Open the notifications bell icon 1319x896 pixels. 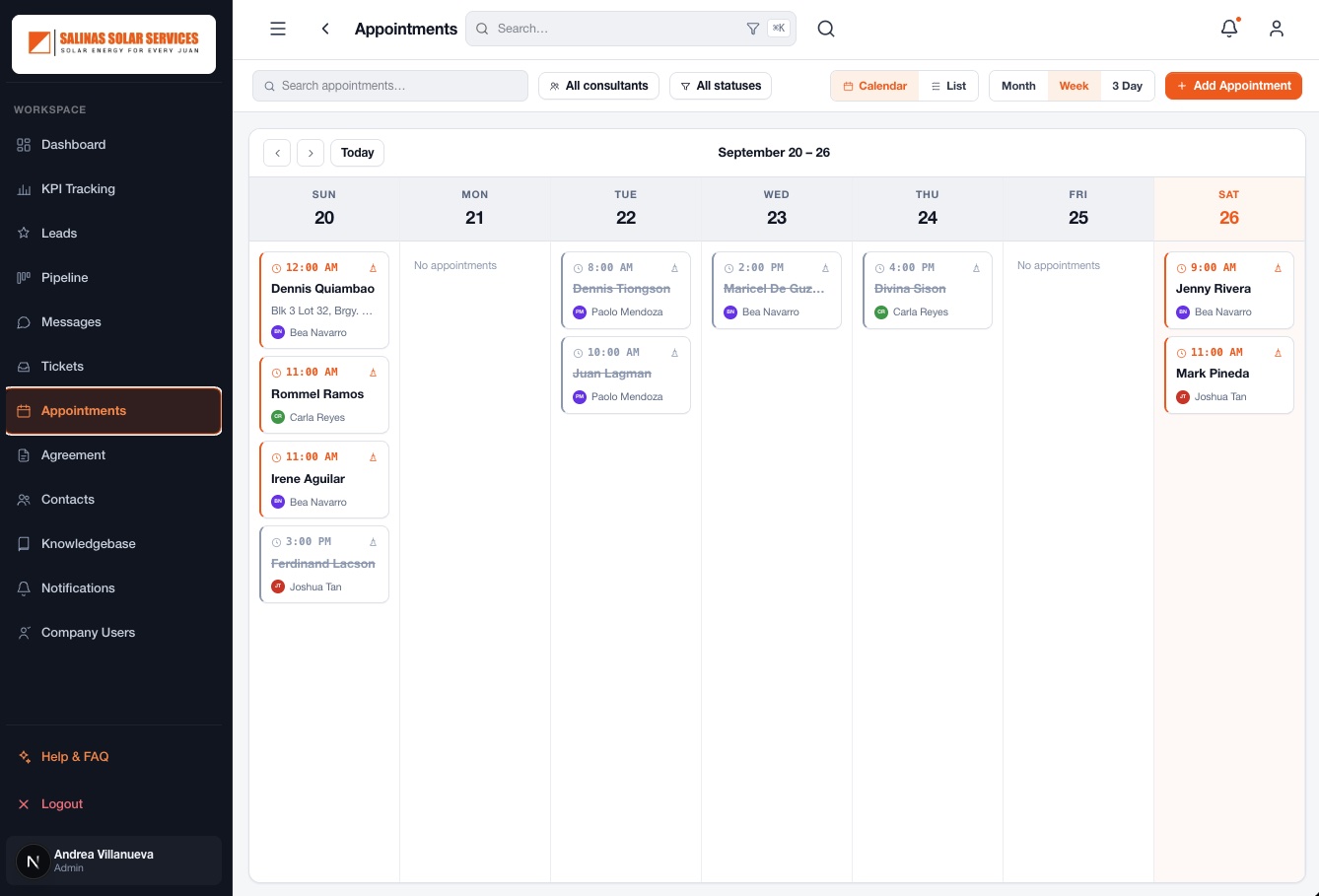(x=1229, y=29)
